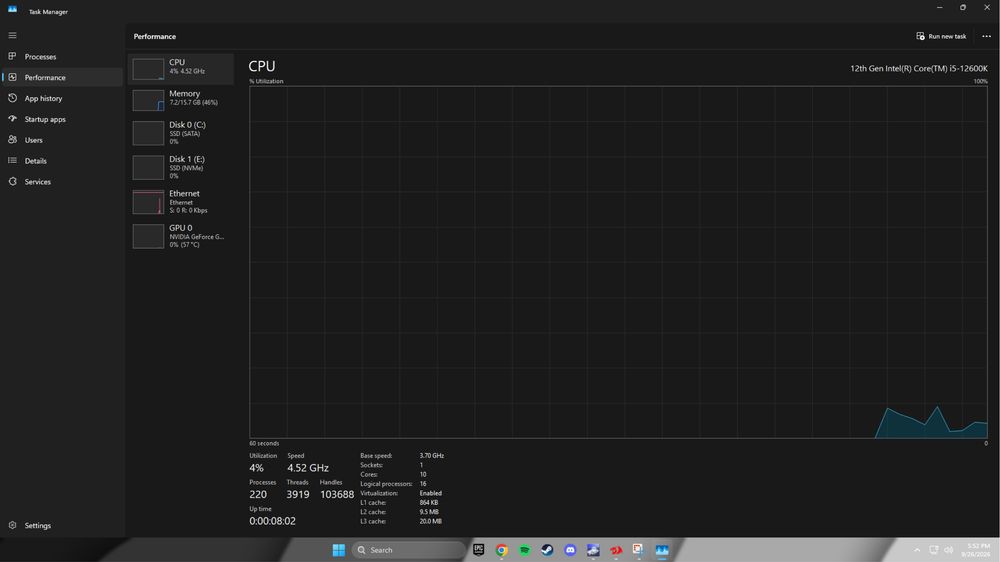Click the 4% utilization value
Image resolution: width=1000 pixels, height=562 pixels.
tap(256, 468)
